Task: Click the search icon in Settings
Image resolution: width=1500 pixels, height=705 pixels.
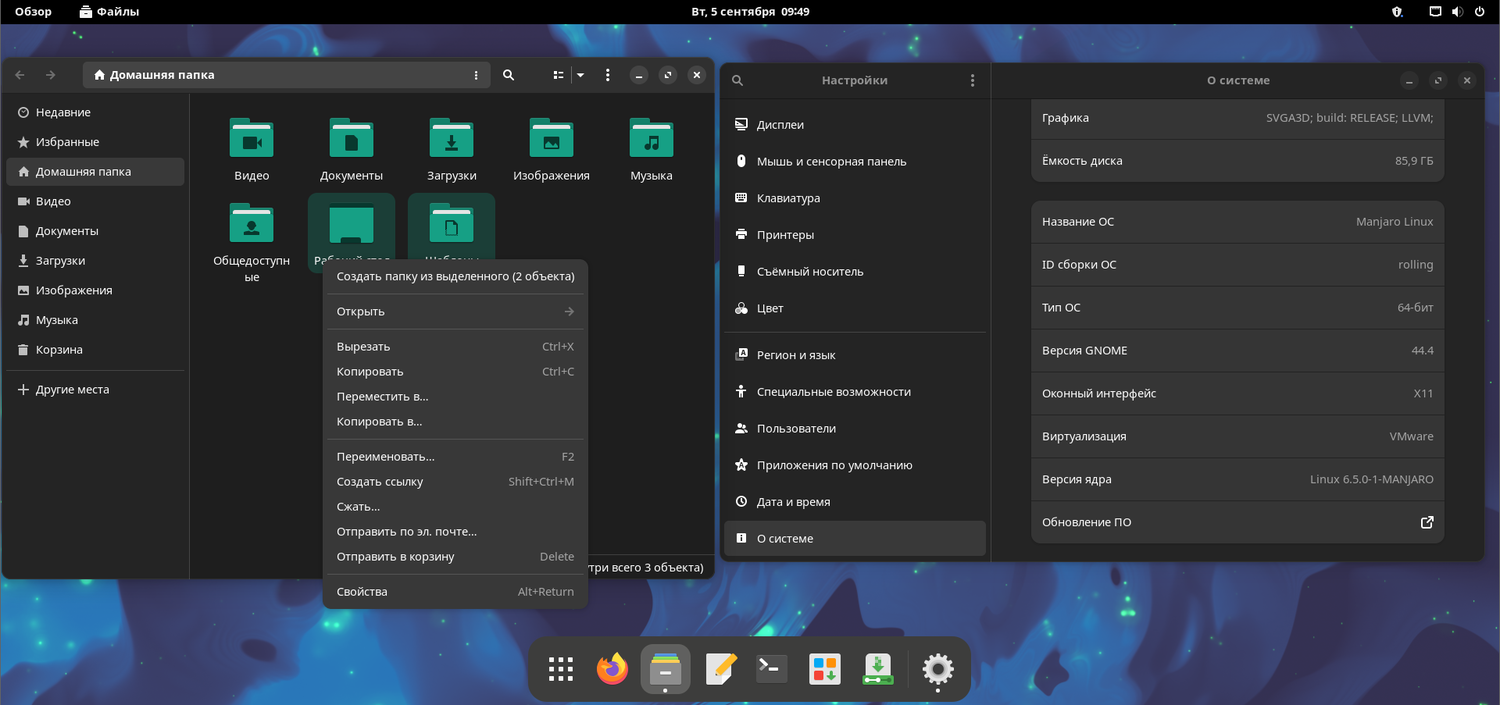Action: (738, 80)
